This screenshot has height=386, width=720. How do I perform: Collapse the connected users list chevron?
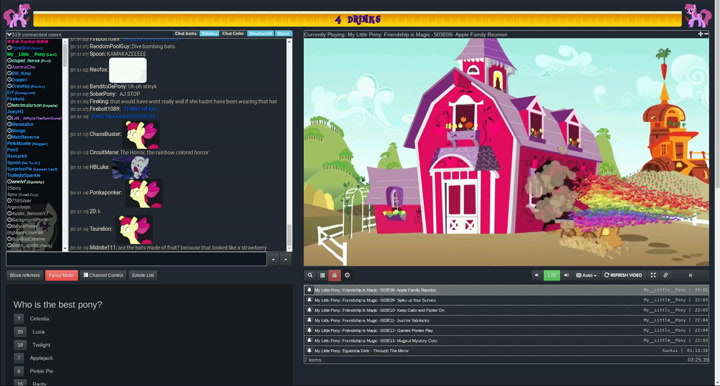9,34
